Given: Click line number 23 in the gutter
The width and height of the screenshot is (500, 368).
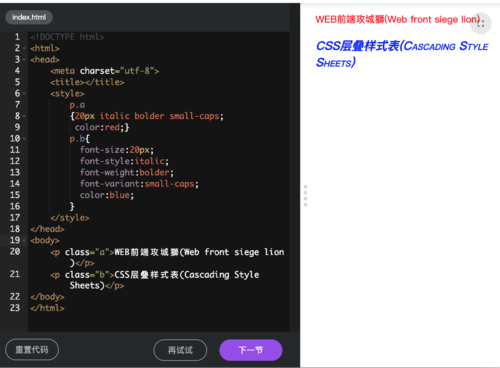Looking at the screenshot, I should [15, 308].
